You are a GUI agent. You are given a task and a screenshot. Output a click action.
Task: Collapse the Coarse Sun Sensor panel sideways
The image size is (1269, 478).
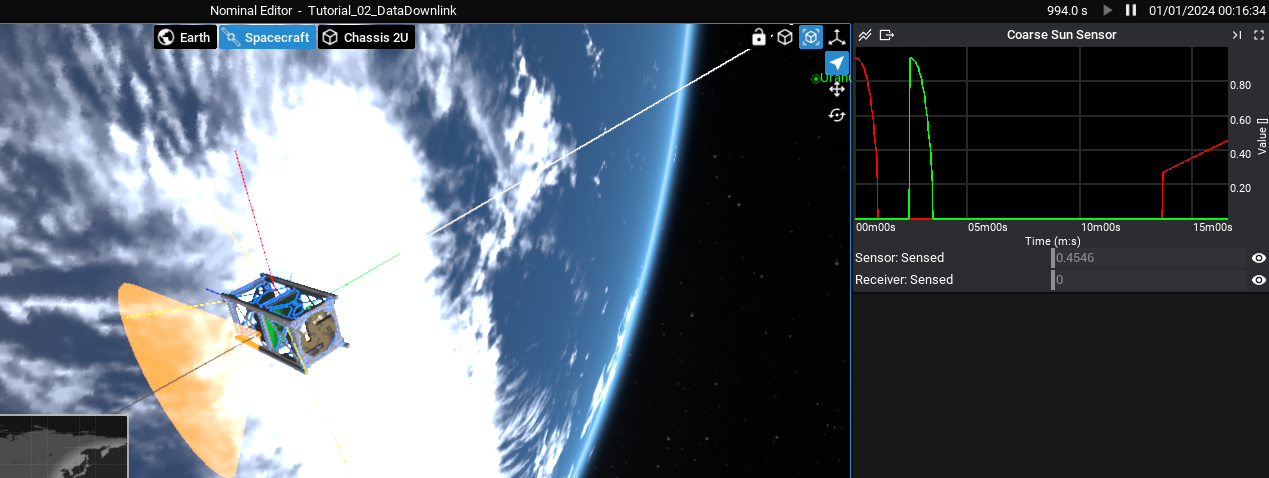tap(1237, 35)
